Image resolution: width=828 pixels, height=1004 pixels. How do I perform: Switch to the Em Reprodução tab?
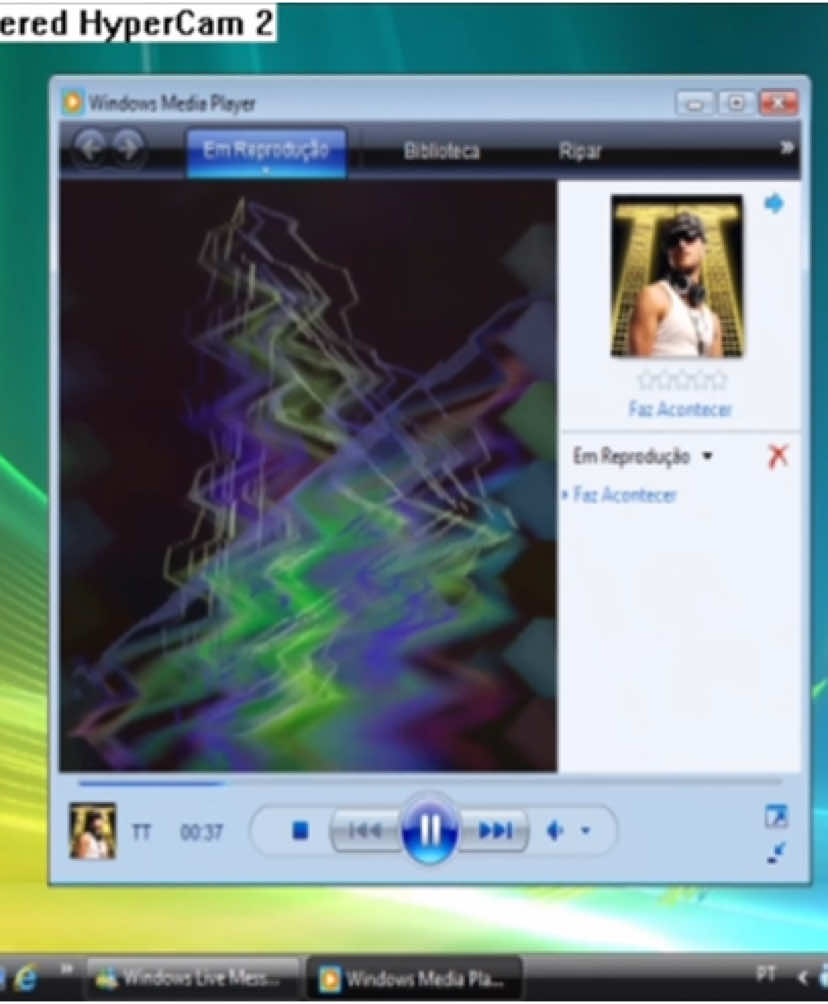click(266, 151)
